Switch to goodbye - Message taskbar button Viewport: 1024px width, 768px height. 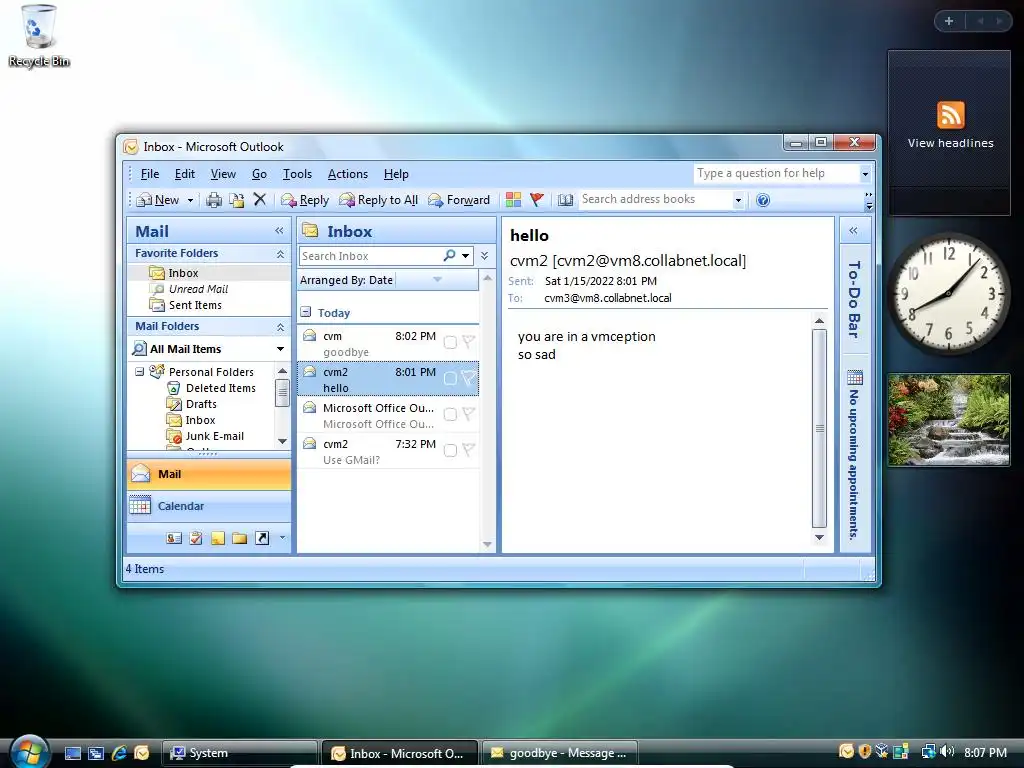(559, 753)
